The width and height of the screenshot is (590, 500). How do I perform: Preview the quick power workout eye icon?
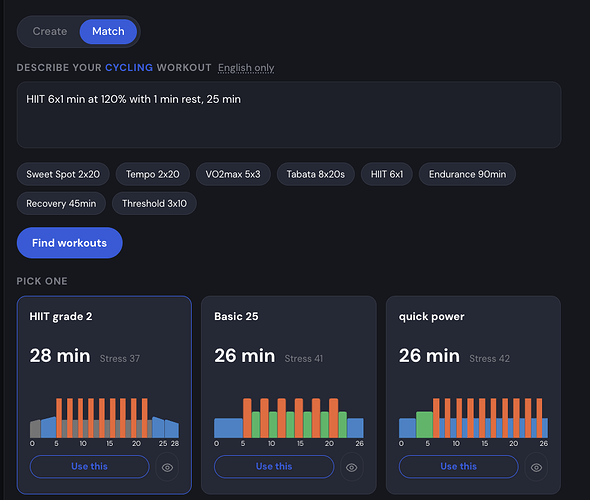click(x=537, y=467)
